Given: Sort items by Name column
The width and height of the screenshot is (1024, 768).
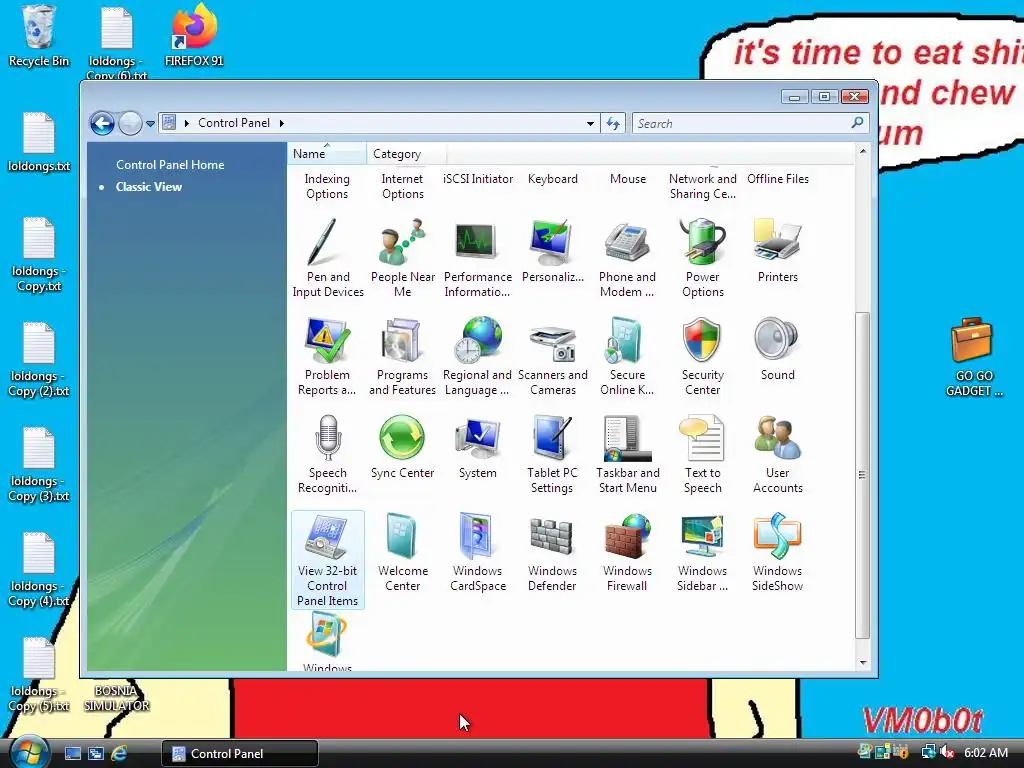Looking at the screenshot, I should pos(327,154).
